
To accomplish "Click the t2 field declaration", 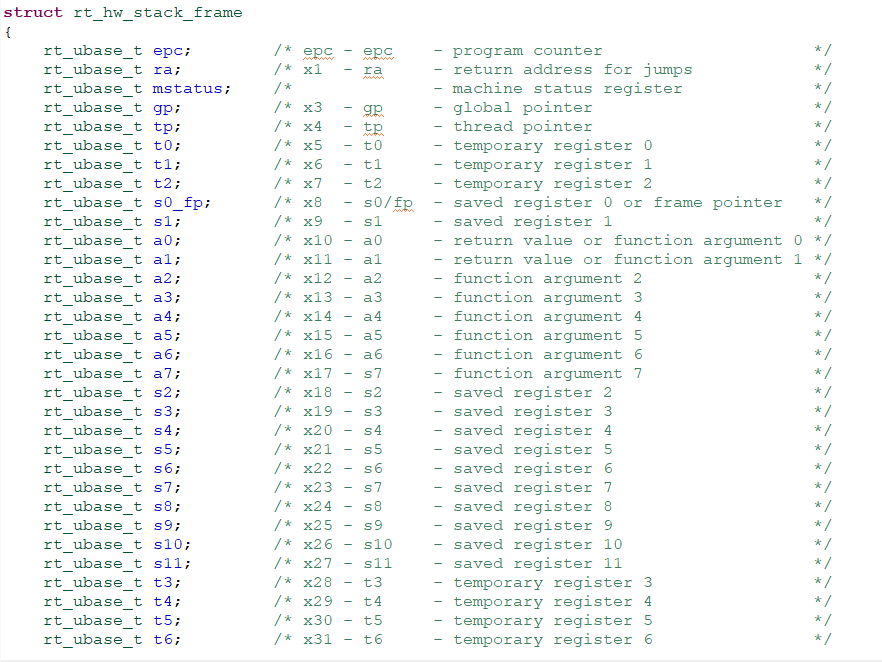I will 112,184.
